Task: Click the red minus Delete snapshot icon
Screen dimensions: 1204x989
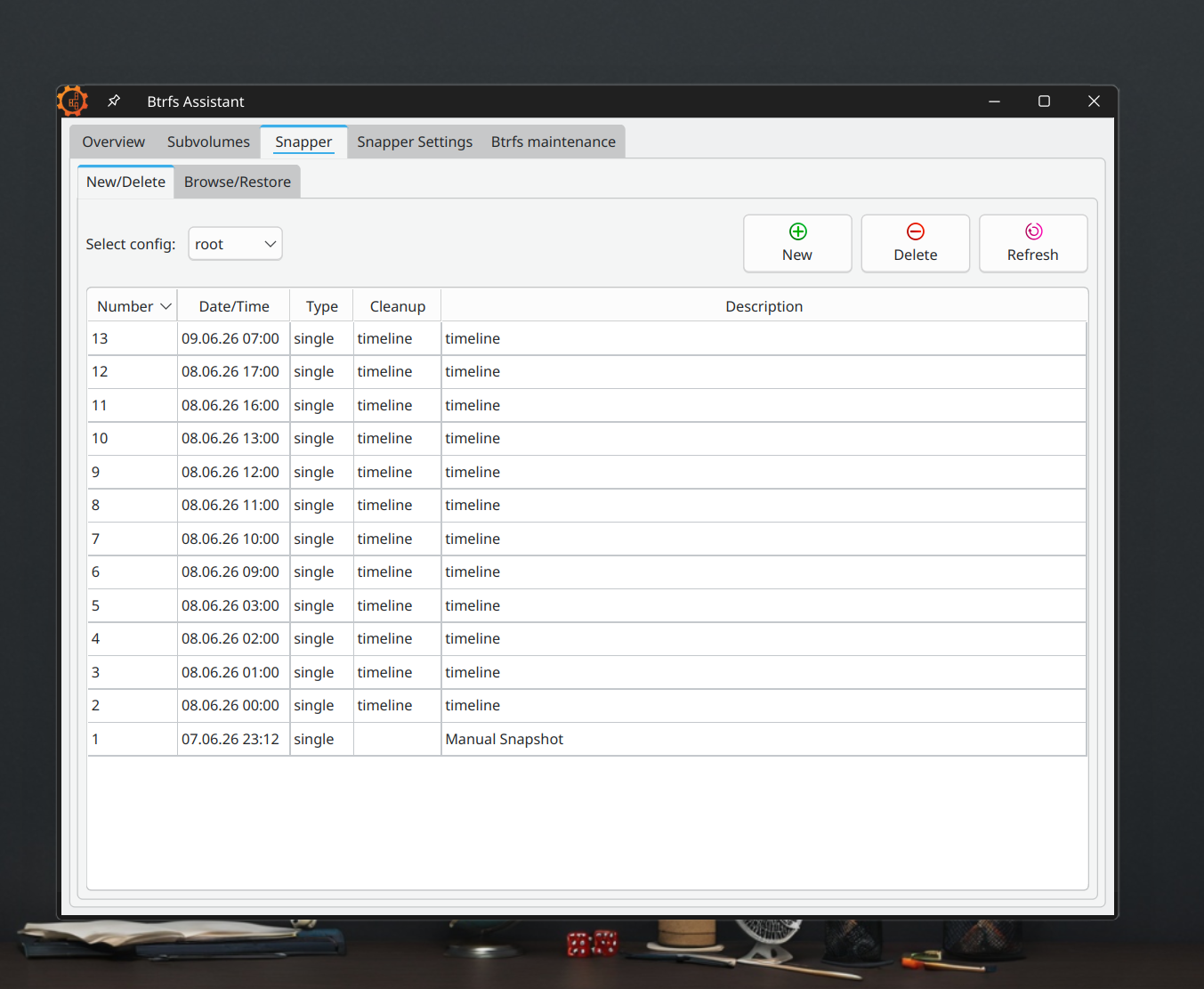Action: coord(916,231)
